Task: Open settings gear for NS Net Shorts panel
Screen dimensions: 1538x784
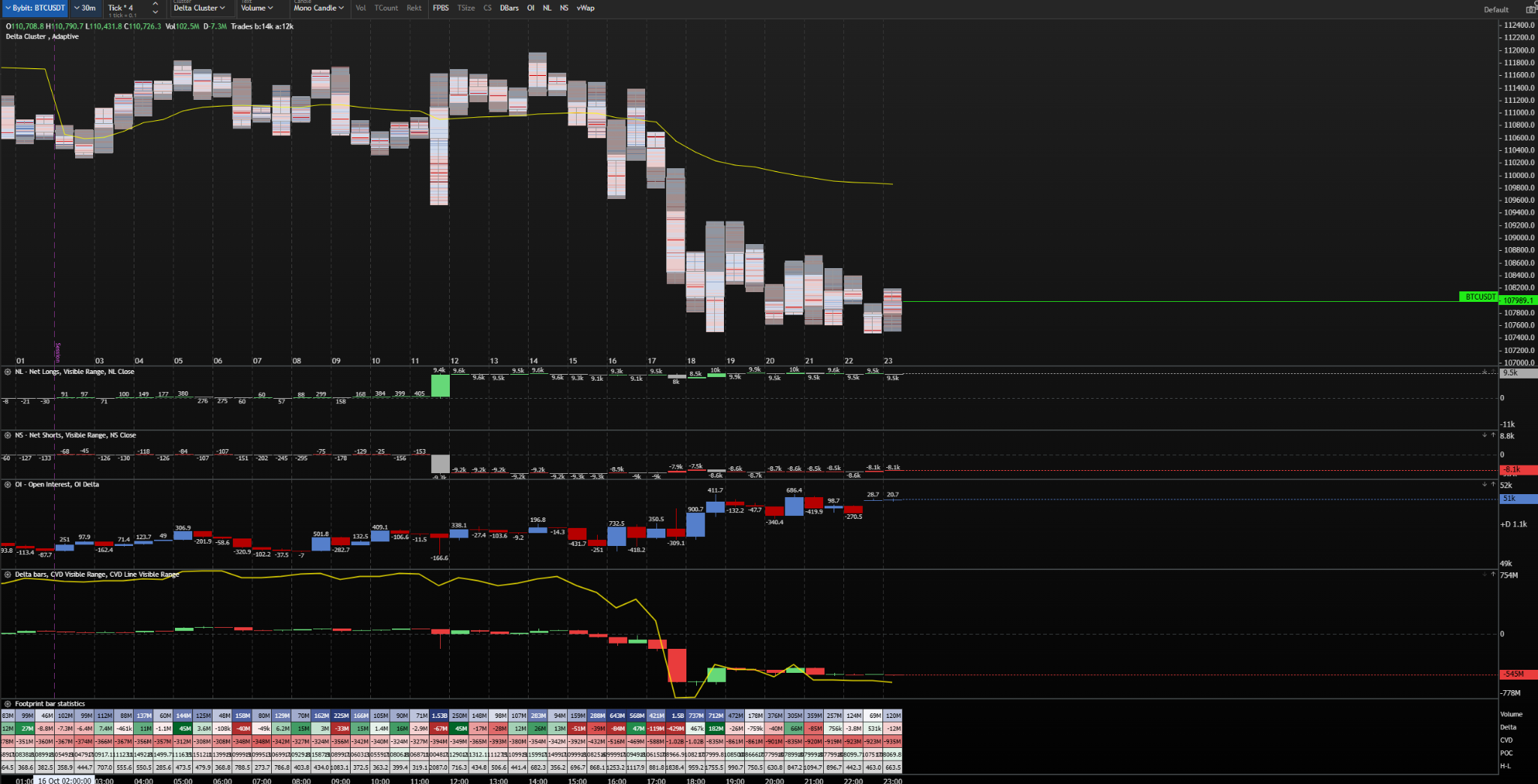Action: [8, 436]
